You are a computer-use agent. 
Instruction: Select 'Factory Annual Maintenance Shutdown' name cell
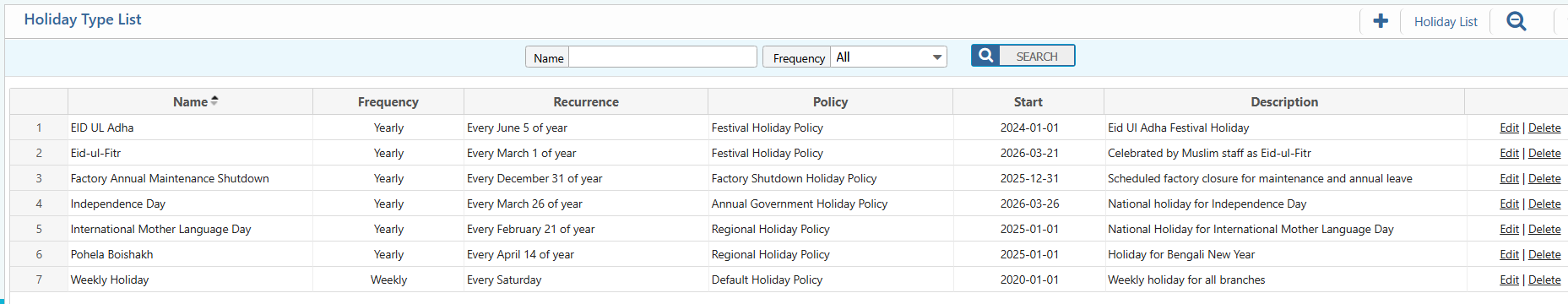click(x=190, y=178)
